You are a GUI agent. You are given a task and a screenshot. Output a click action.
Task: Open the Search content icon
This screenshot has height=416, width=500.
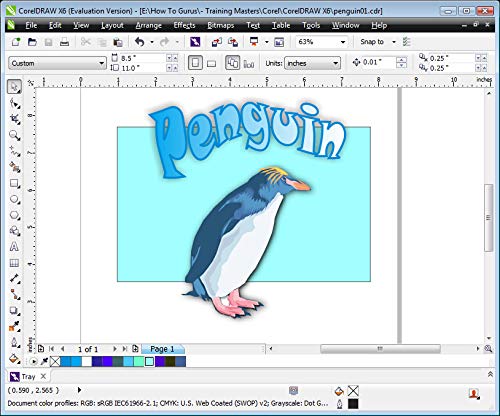195,42
